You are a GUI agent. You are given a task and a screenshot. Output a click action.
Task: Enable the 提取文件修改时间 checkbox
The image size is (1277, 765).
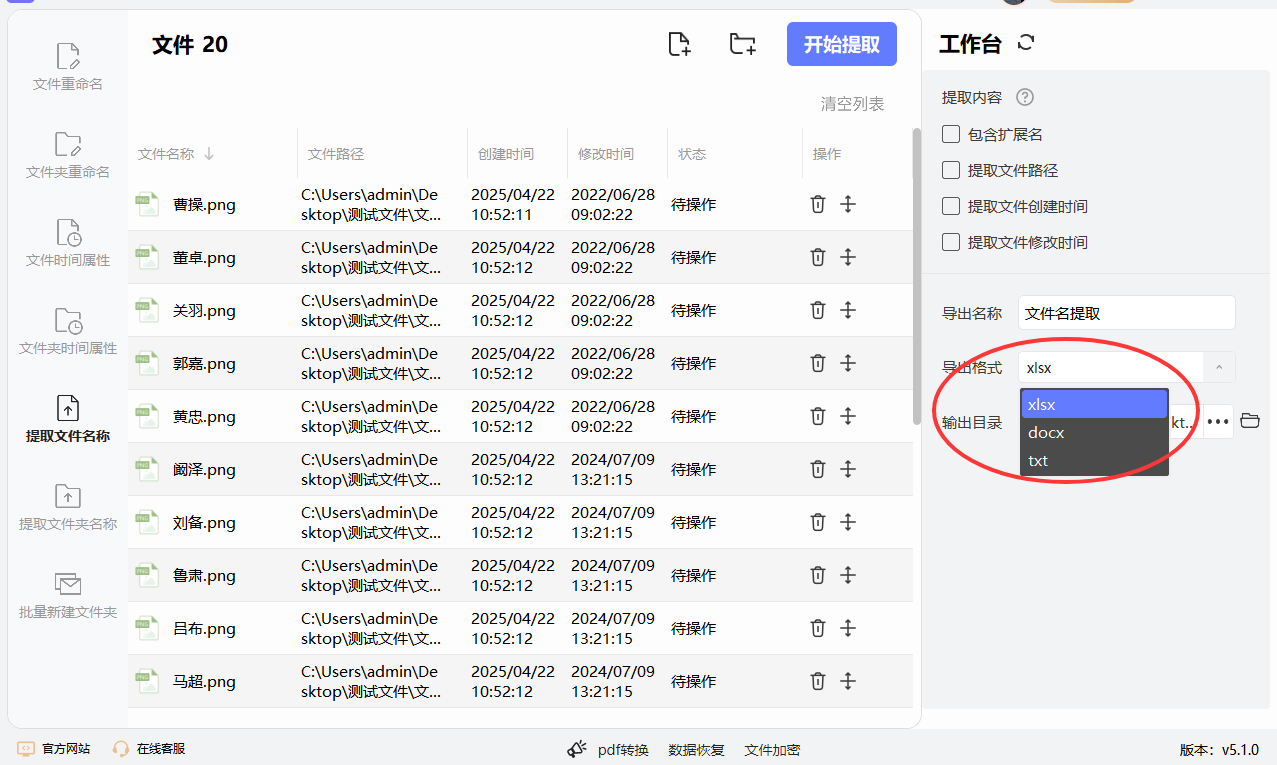(951, 242)
